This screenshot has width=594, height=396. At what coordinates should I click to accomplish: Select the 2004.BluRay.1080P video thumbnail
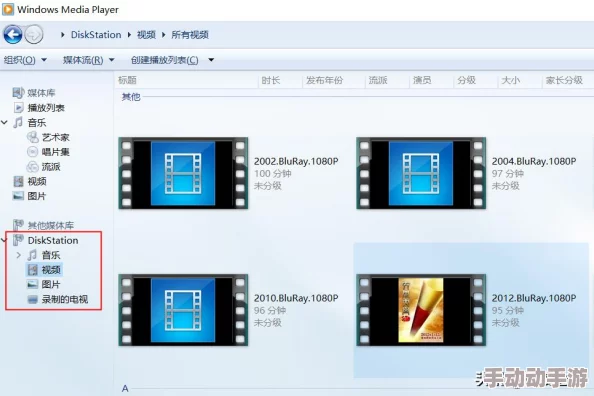(x=421, y=173)
